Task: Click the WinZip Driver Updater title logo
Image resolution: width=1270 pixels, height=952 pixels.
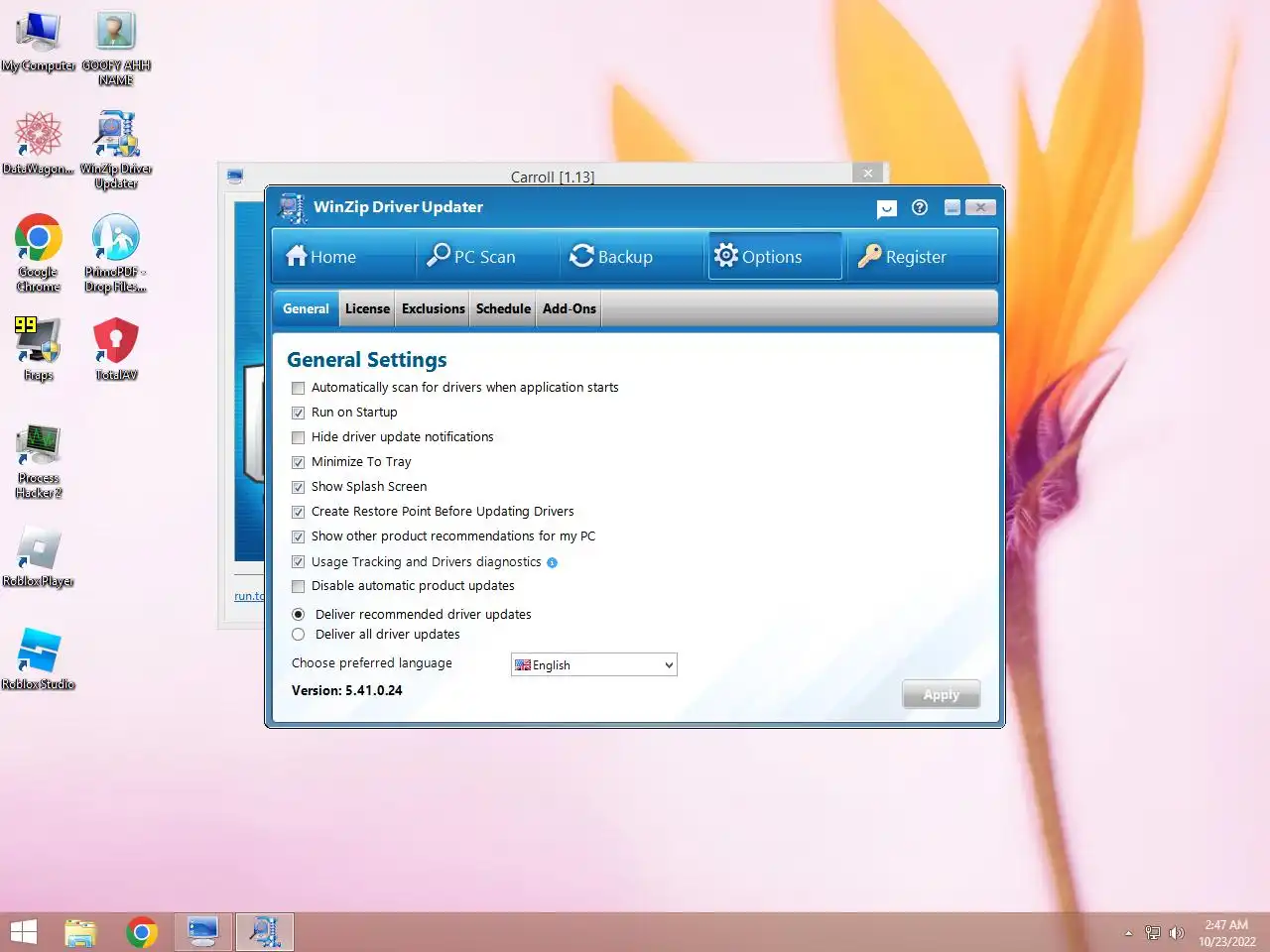Action: (291, 207)
